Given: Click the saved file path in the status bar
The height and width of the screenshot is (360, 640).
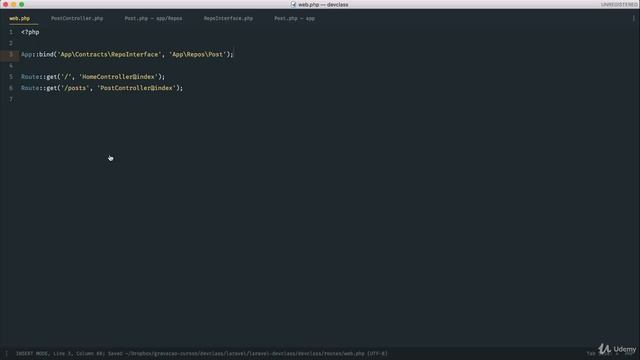Looking at the screenshot, I should pos(244,353).
